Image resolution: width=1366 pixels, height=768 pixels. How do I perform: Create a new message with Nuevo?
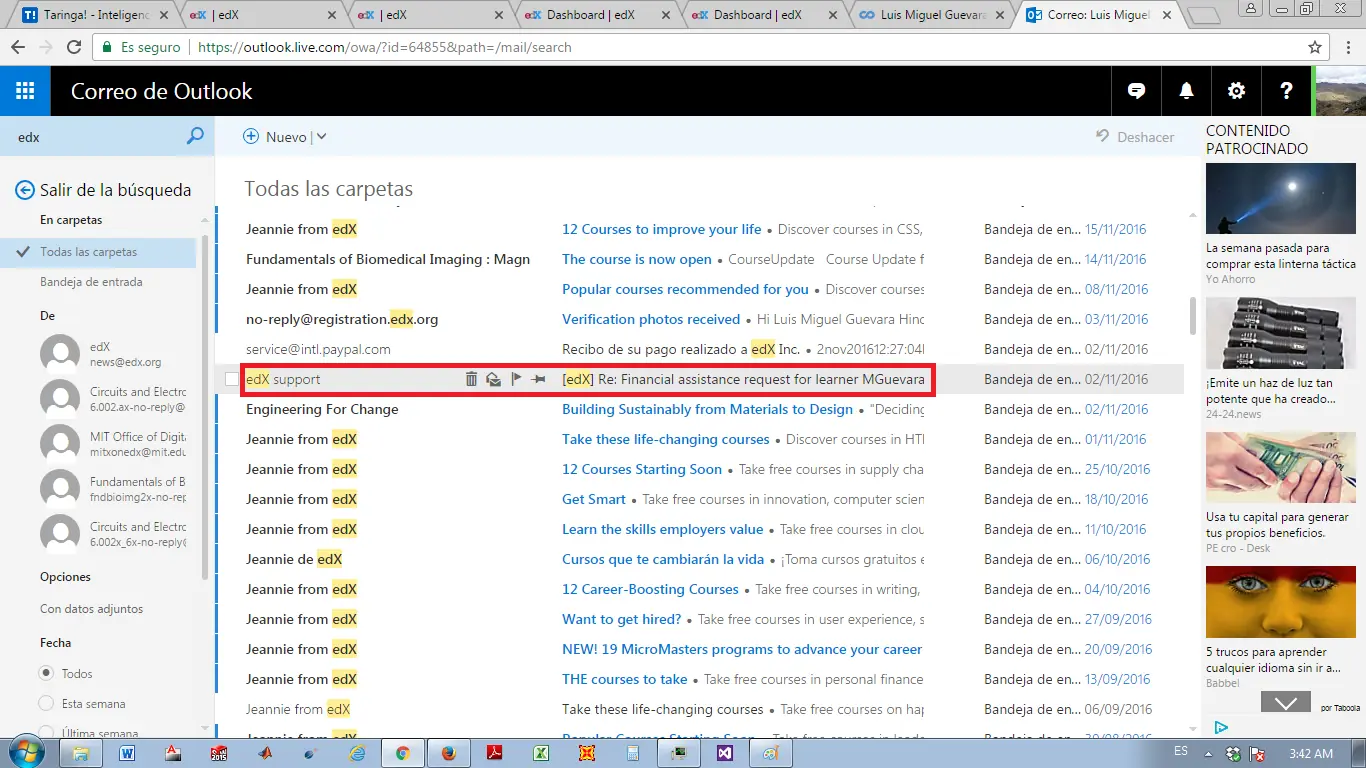[275, 137]
